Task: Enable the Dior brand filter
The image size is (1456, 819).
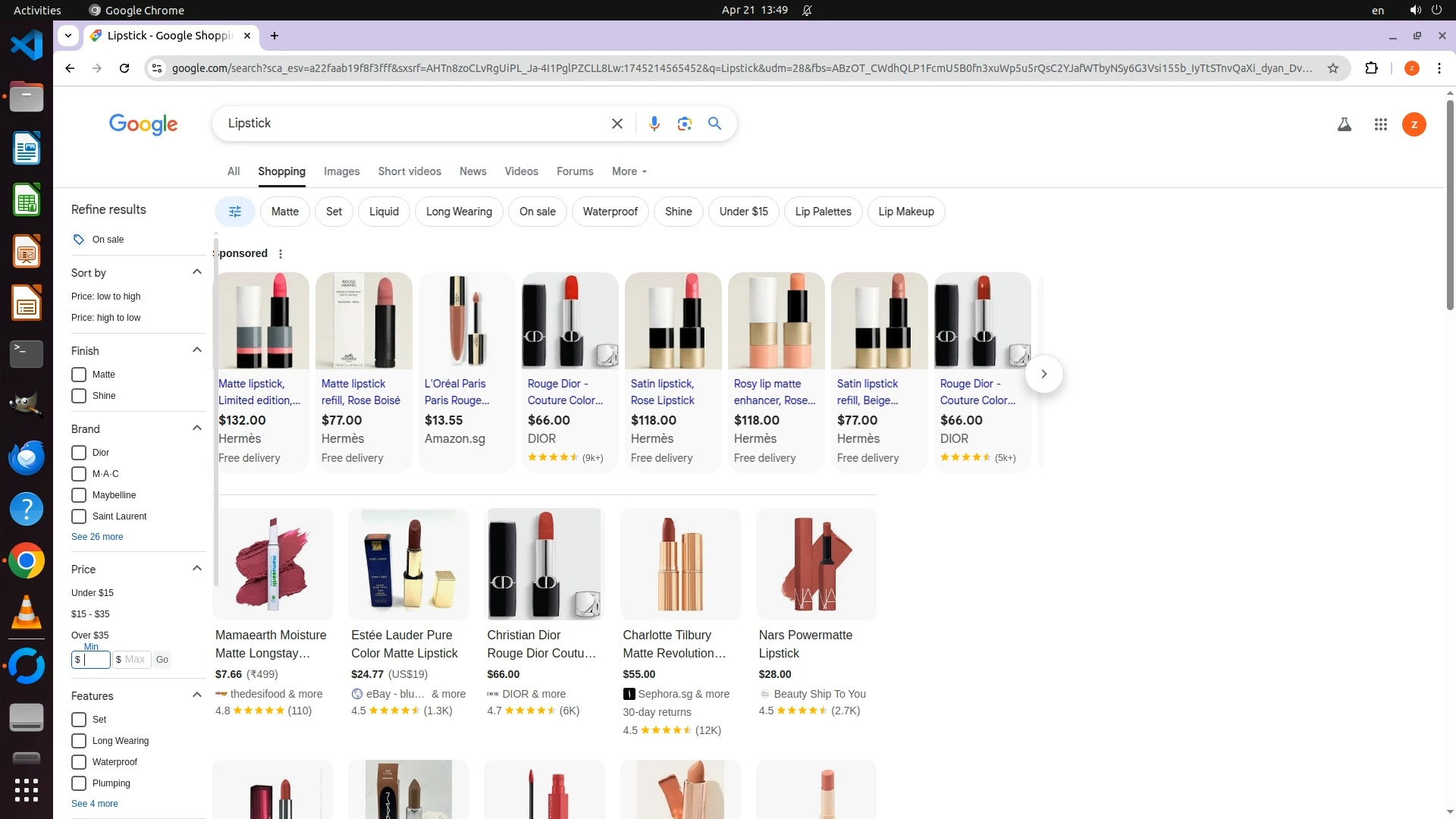Action: click(79, 453)
